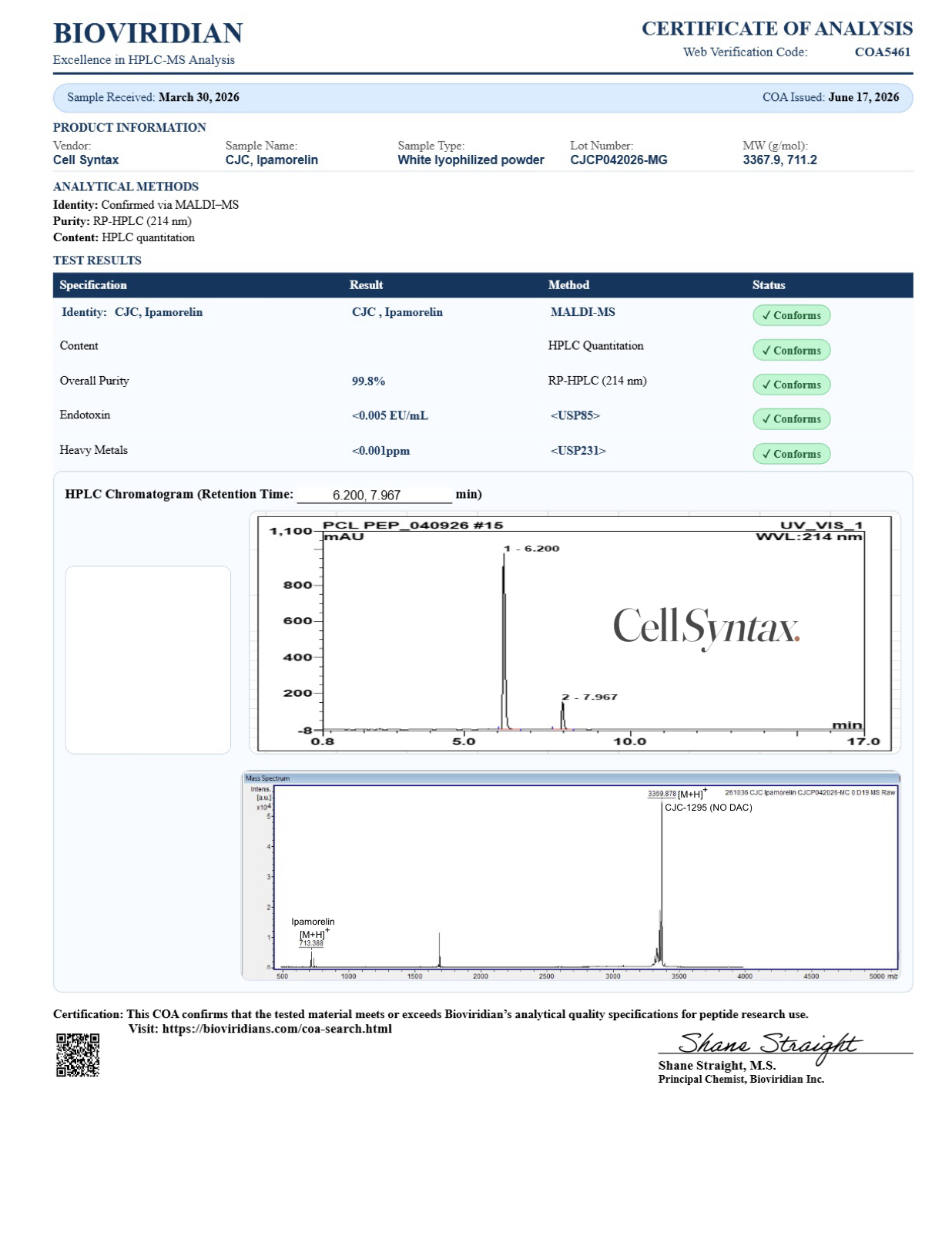Click the Conforms badge for Content

(x=791, y=350)
